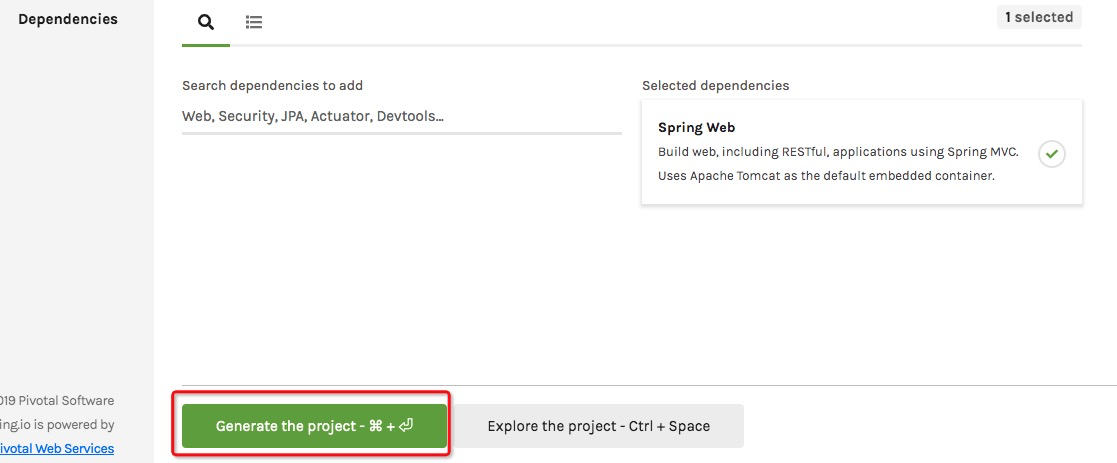Switch to the list view icon tab
1117x463 pixels.
pos(254,22)
